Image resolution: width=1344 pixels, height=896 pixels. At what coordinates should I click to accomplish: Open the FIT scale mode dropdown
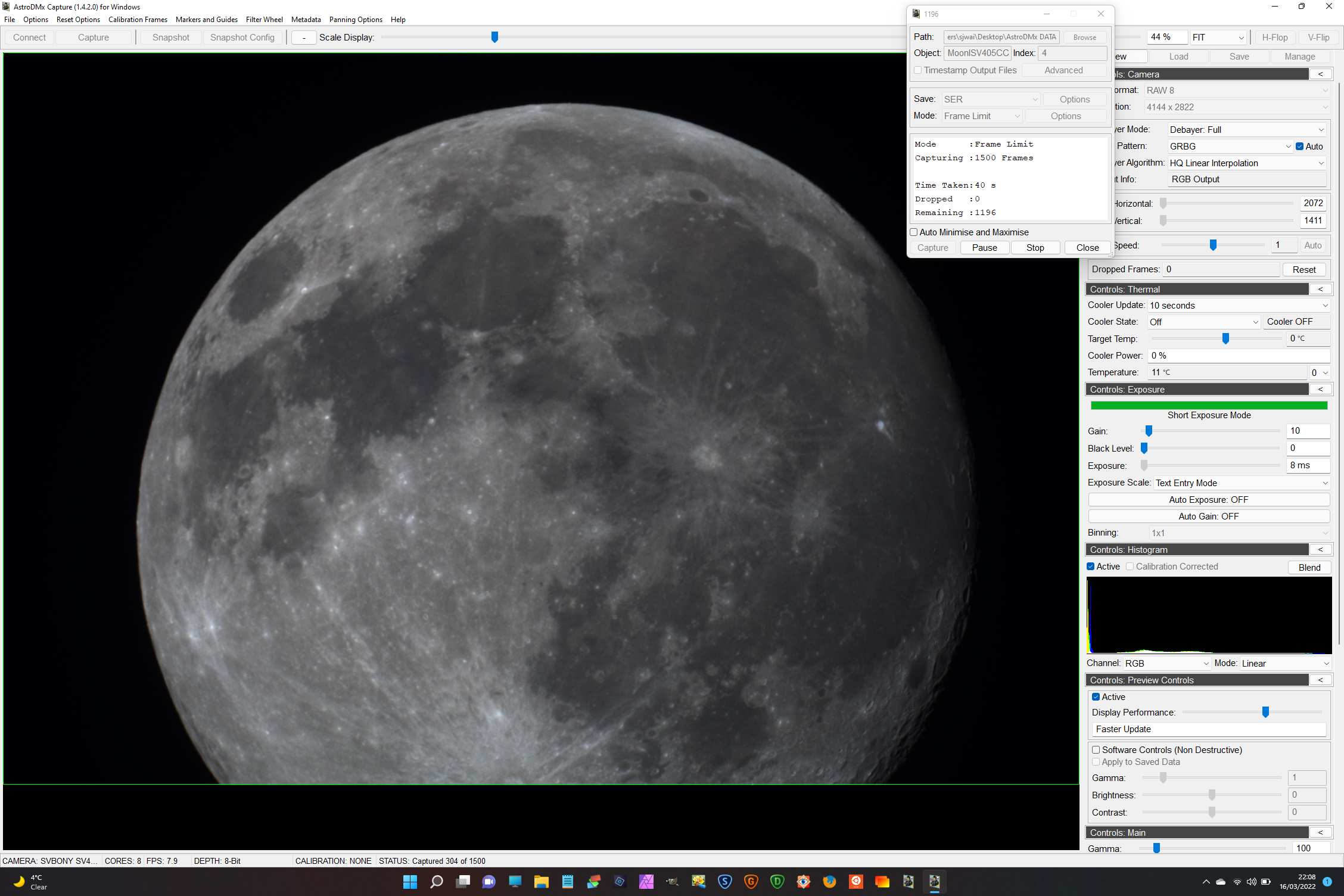point(1218,38)
